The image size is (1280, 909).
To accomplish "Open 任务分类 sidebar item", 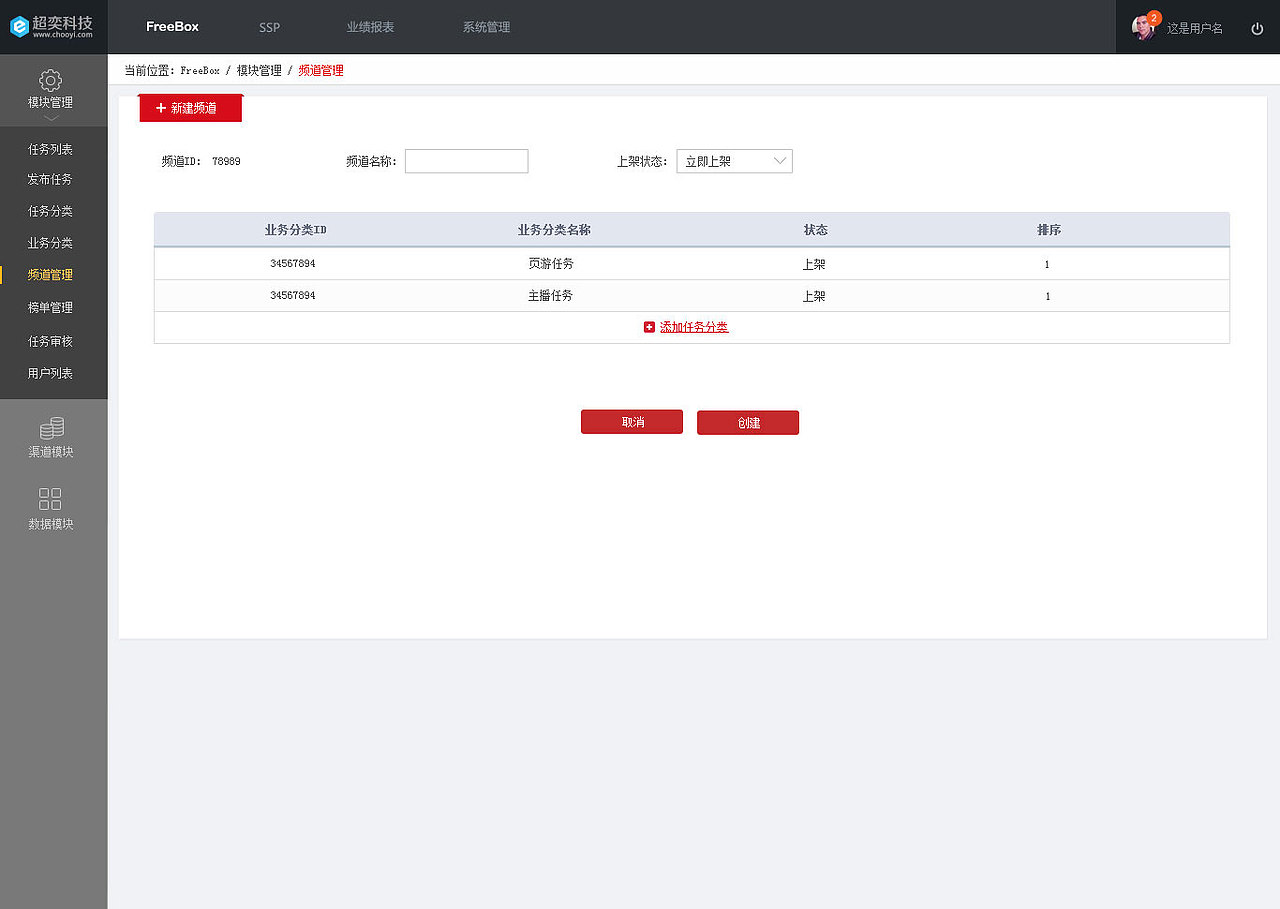I will (50, 212).
